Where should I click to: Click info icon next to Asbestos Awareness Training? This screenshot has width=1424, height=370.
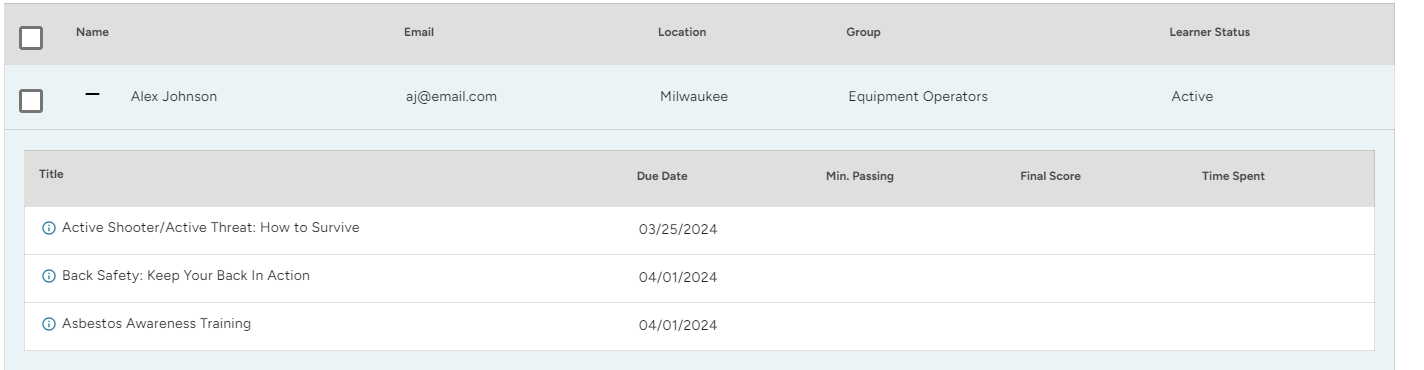point(48,324)
